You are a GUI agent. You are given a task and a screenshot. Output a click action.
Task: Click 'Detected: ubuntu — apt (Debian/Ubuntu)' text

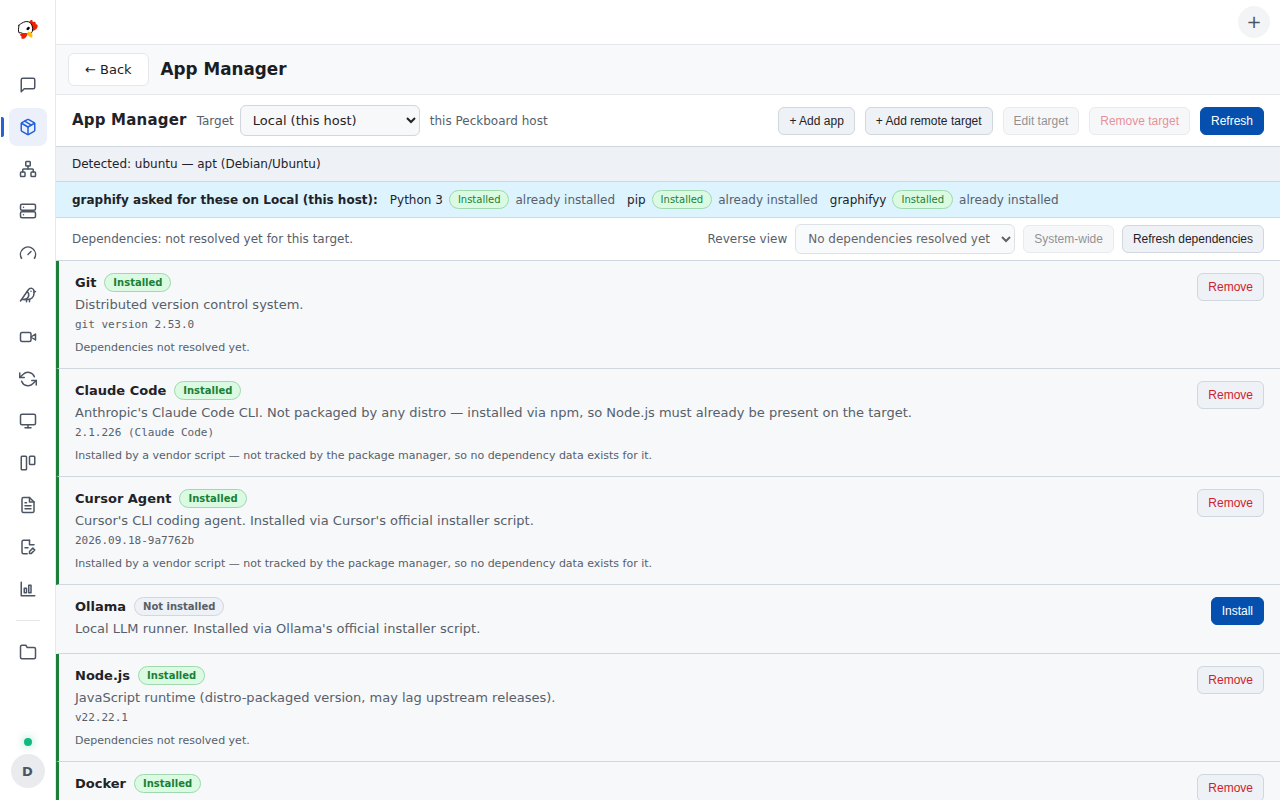(x=196, y=164)
